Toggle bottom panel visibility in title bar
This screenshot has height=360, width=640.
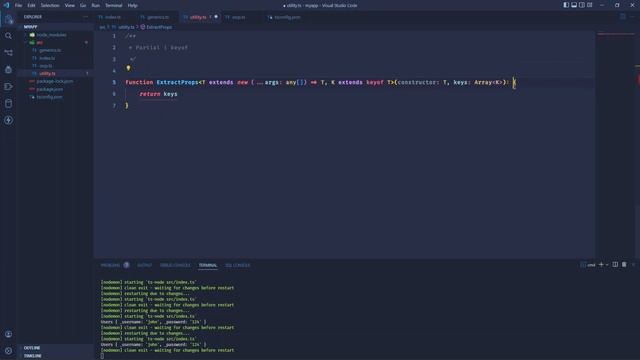point(574,5)
